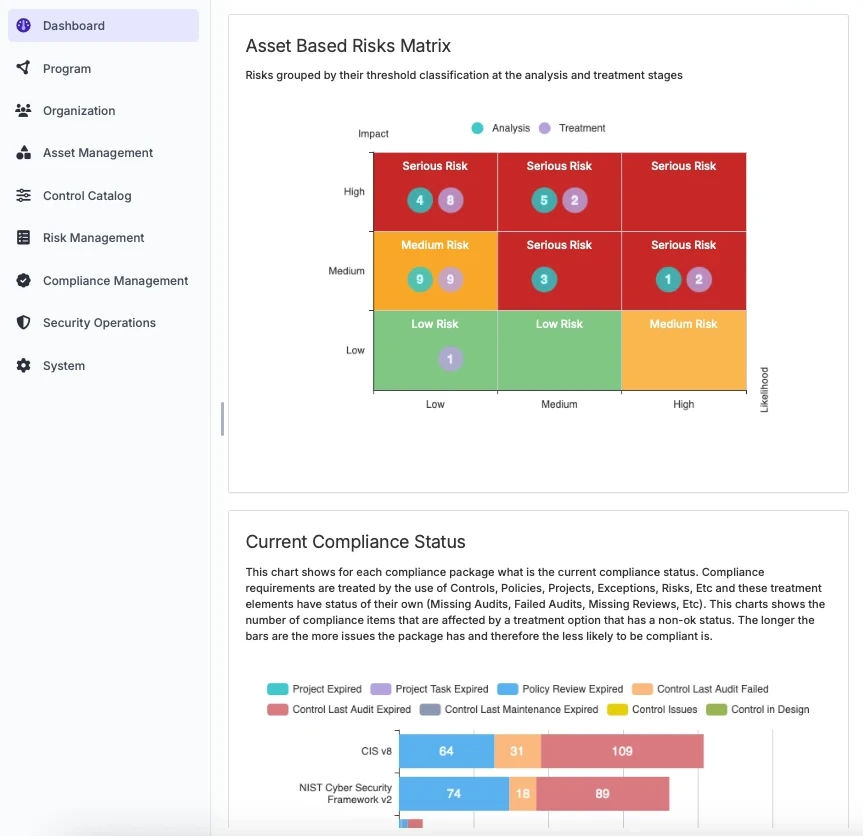Toggle Control in Design legend entry
Image resolution: width=863 pixels, height=836 pixels.
click(757, 709)
